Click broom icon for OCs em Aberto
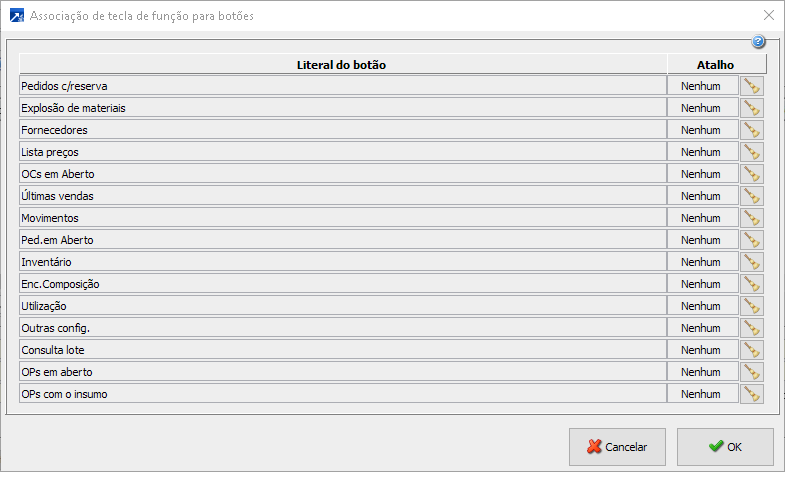This screenshot has width=799, height=479. [x=752, y=174]
